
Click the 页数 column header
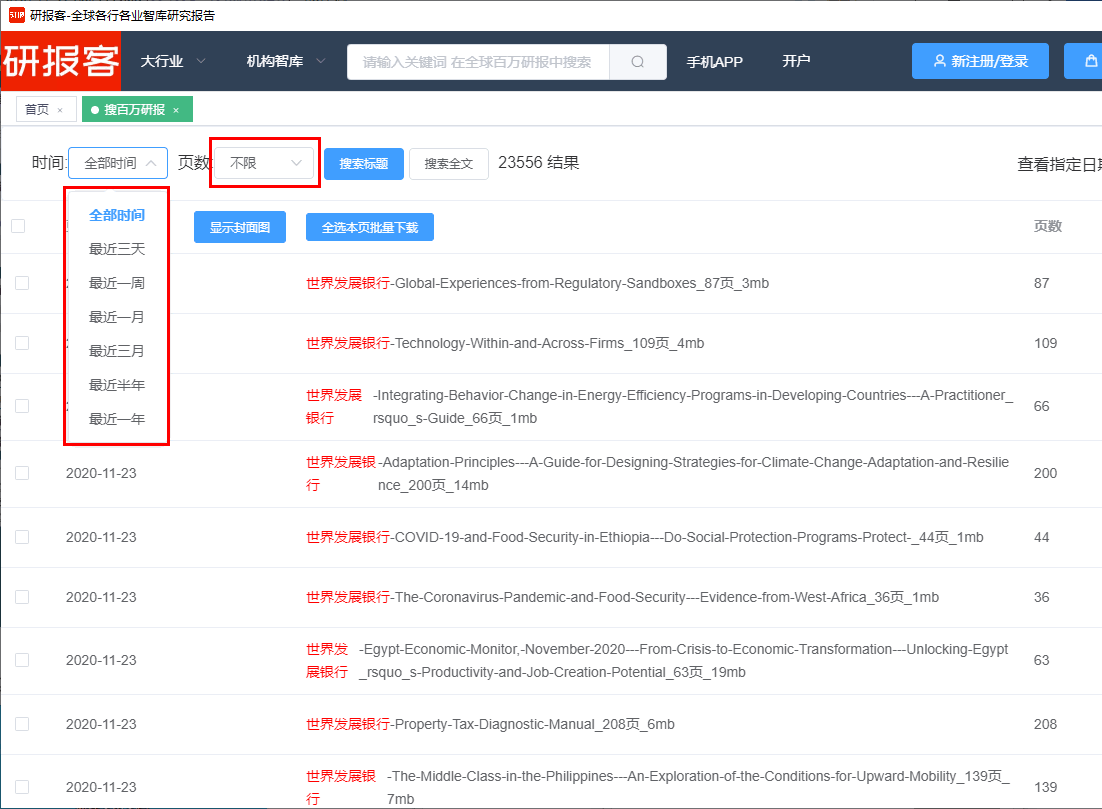tap(1047, 226)
